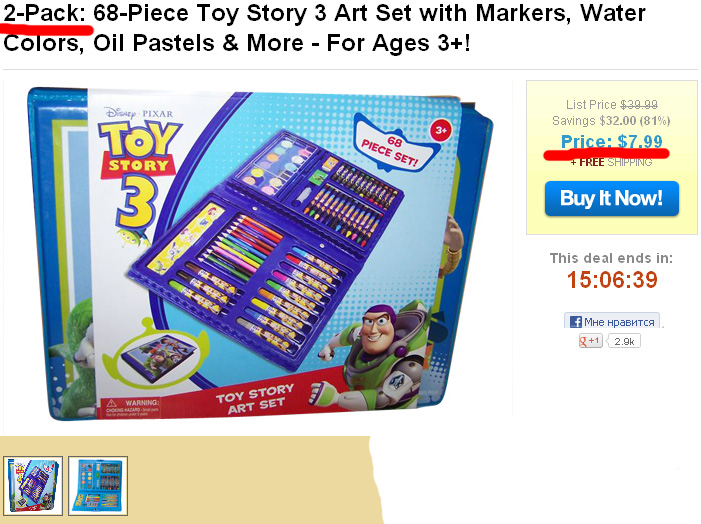
Task: Click the red 3+ age badge
Action: (x=441, y=130)
